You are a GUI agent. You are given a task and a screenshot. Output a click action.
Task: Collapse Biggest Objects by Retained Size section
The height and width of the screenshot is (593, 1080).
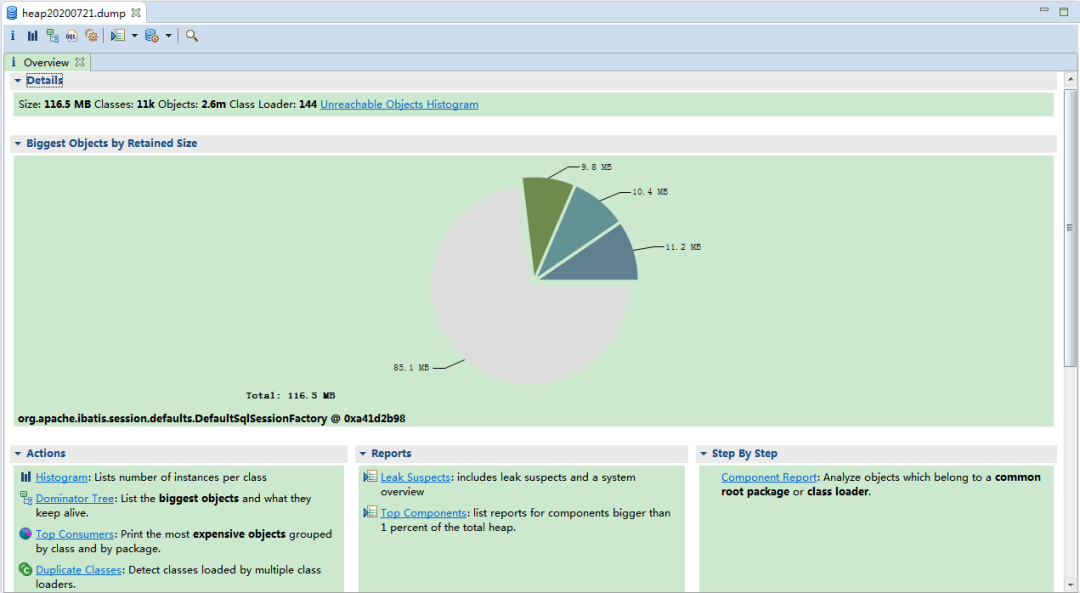click(18, 144)
